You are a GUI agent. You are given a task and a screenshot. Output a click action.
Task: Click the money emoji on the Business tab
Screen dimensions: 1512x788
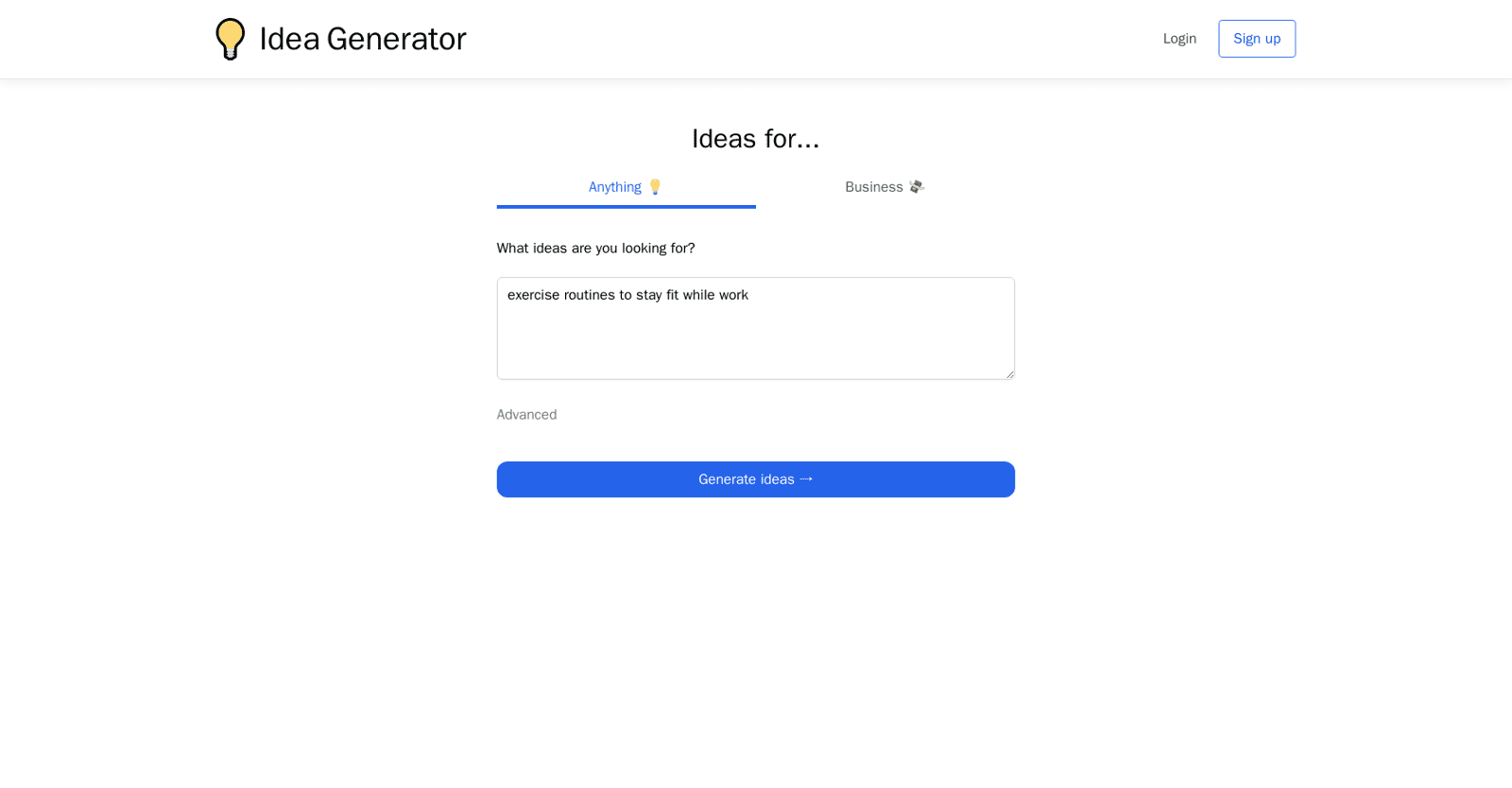[x=915, y=186]
